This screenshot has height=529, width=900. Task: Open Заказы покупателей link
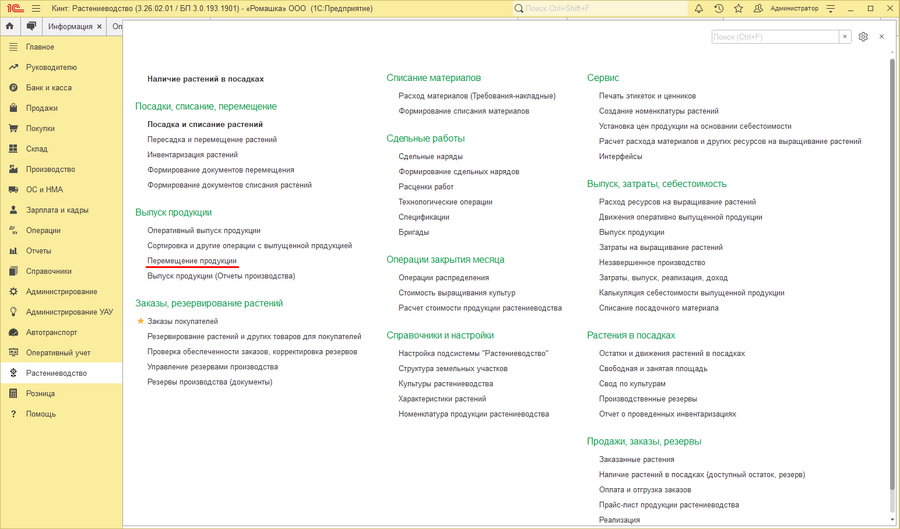tap(183, 321)
